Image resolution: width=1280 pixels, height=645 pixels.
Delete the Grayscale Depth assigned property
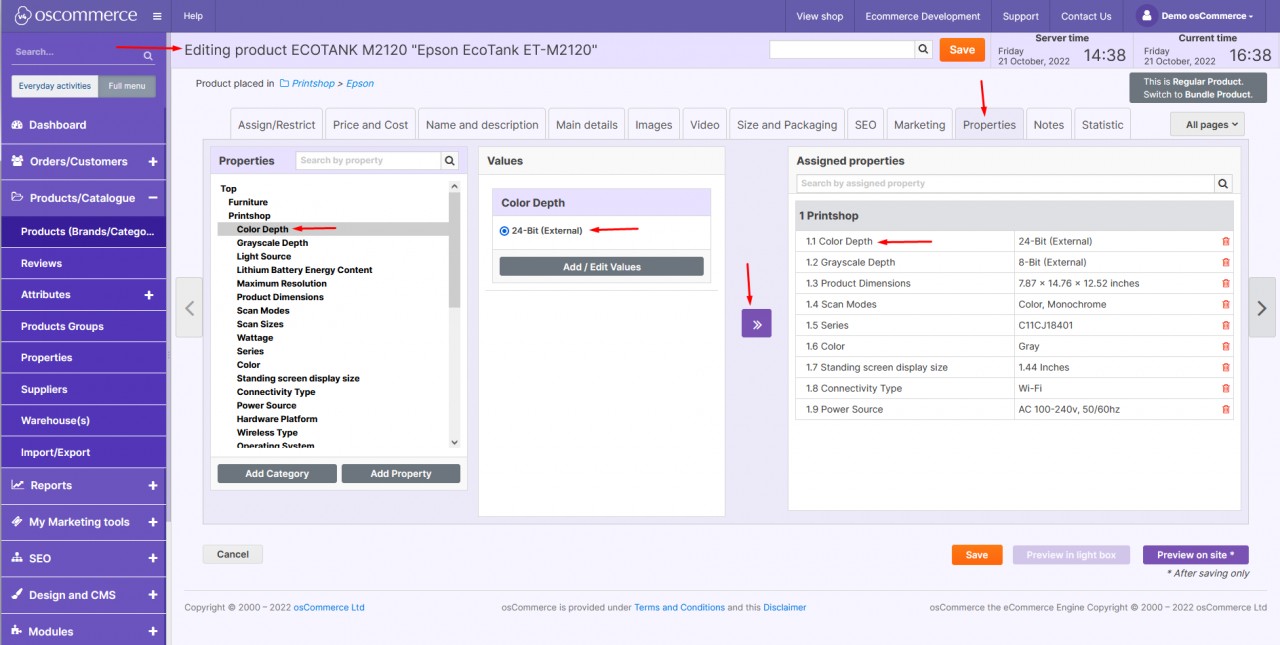tap(1226, 263)
